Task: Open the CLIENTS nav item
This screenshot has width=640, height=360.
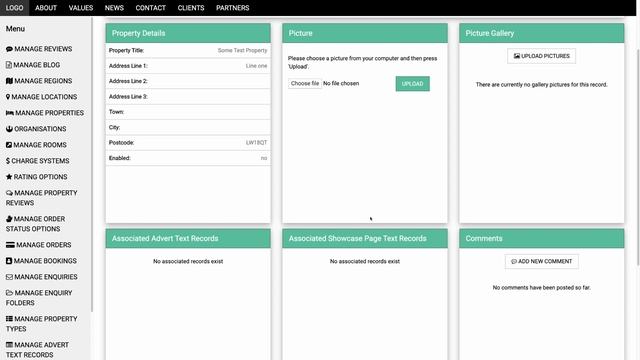Action: [191, 8]
